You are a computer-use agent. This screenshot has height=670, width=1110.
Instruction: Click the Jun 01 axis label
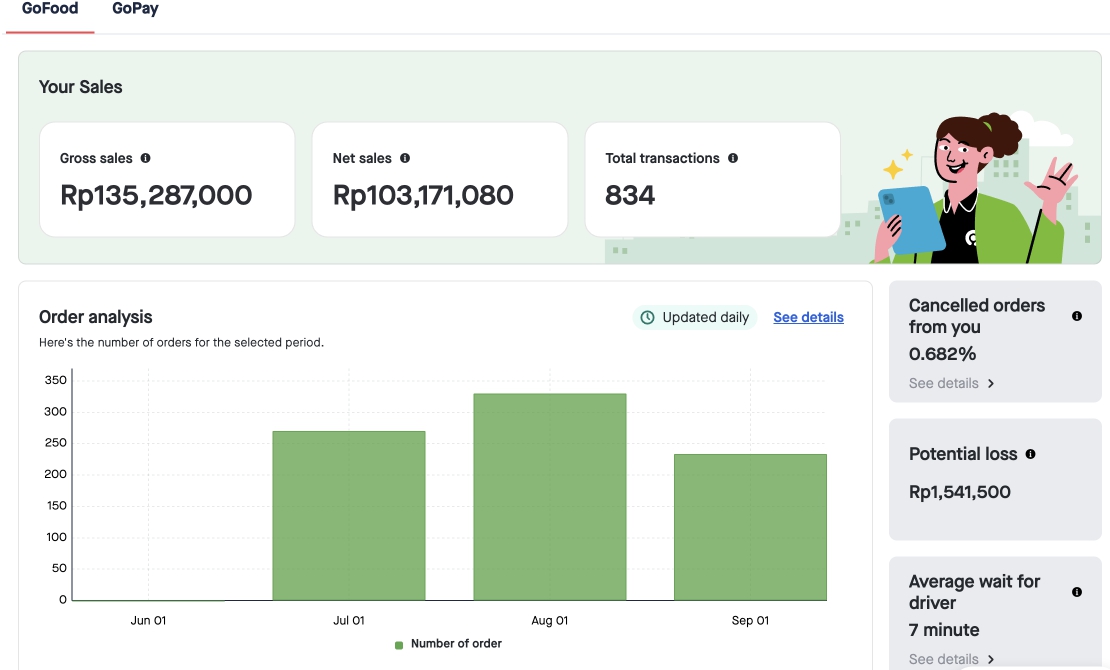click(148, 620)
